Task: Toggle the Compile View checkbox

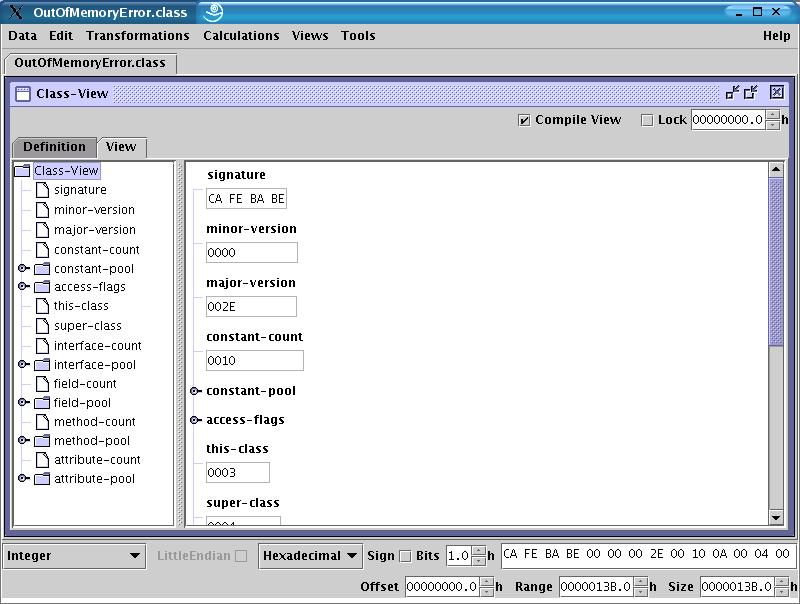Action: click(524, 120)
